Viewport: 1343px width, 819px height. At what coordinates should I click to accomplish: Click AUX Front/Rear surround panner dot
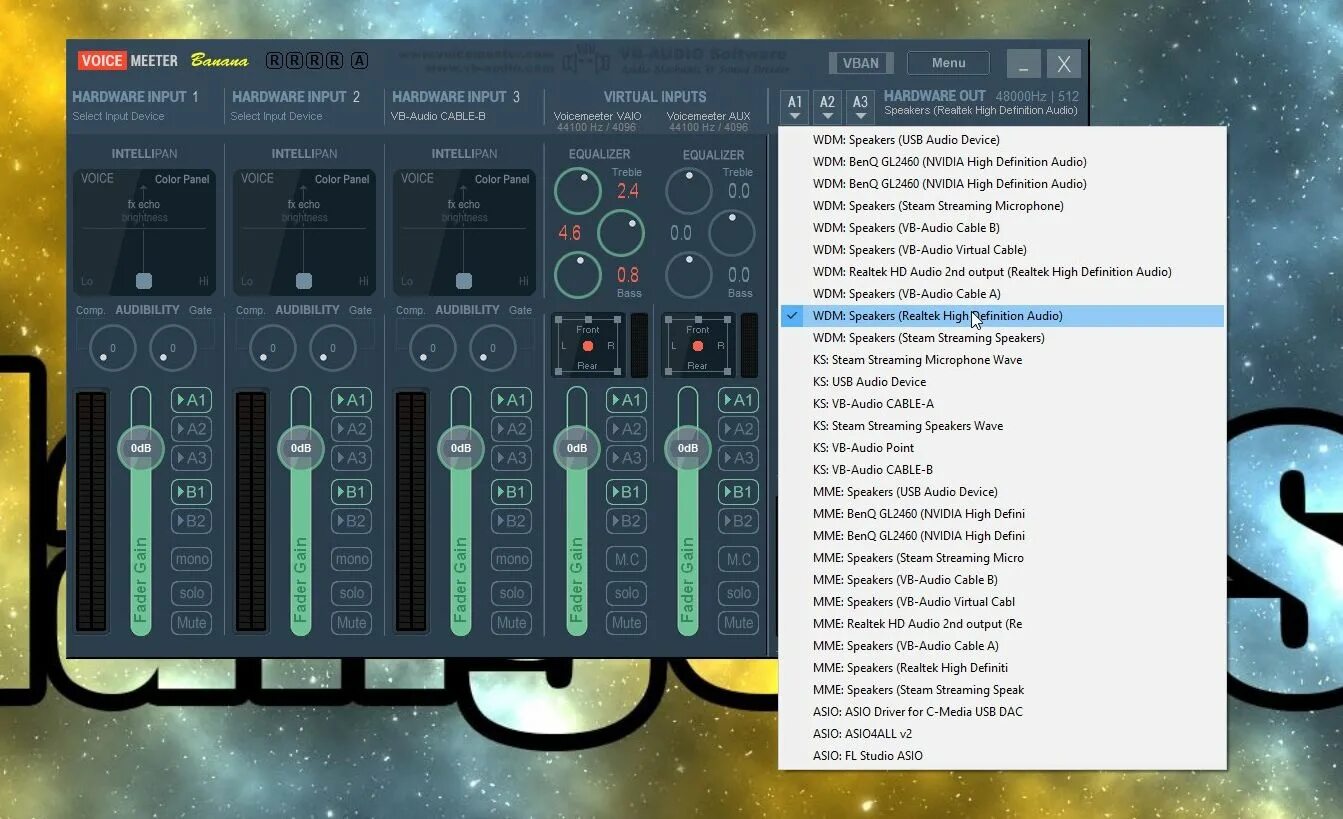[x=698, y=346]
